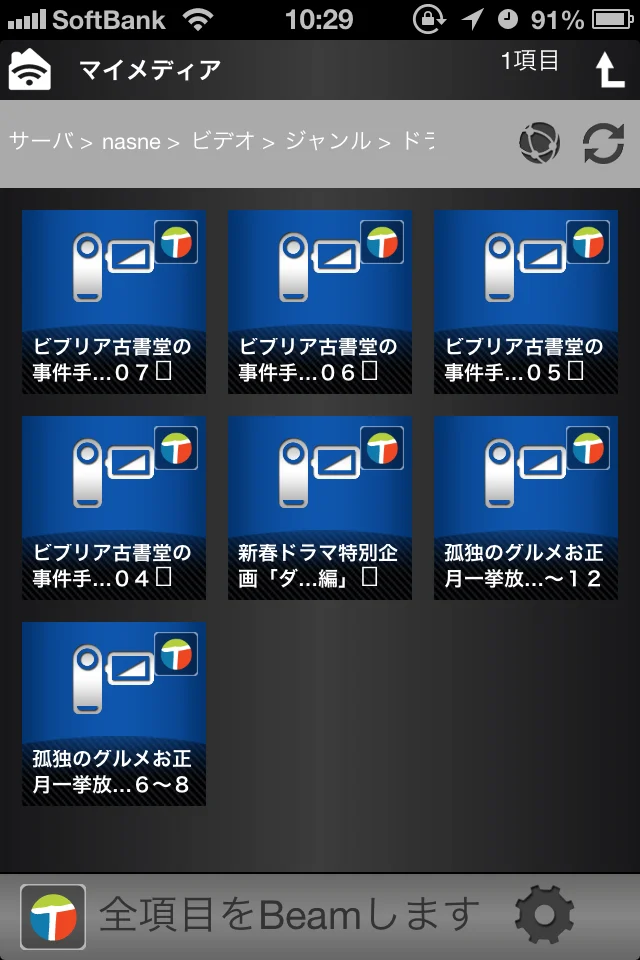Open video ビブリア古書堂の事件手…04

click(x=114, y=508)
